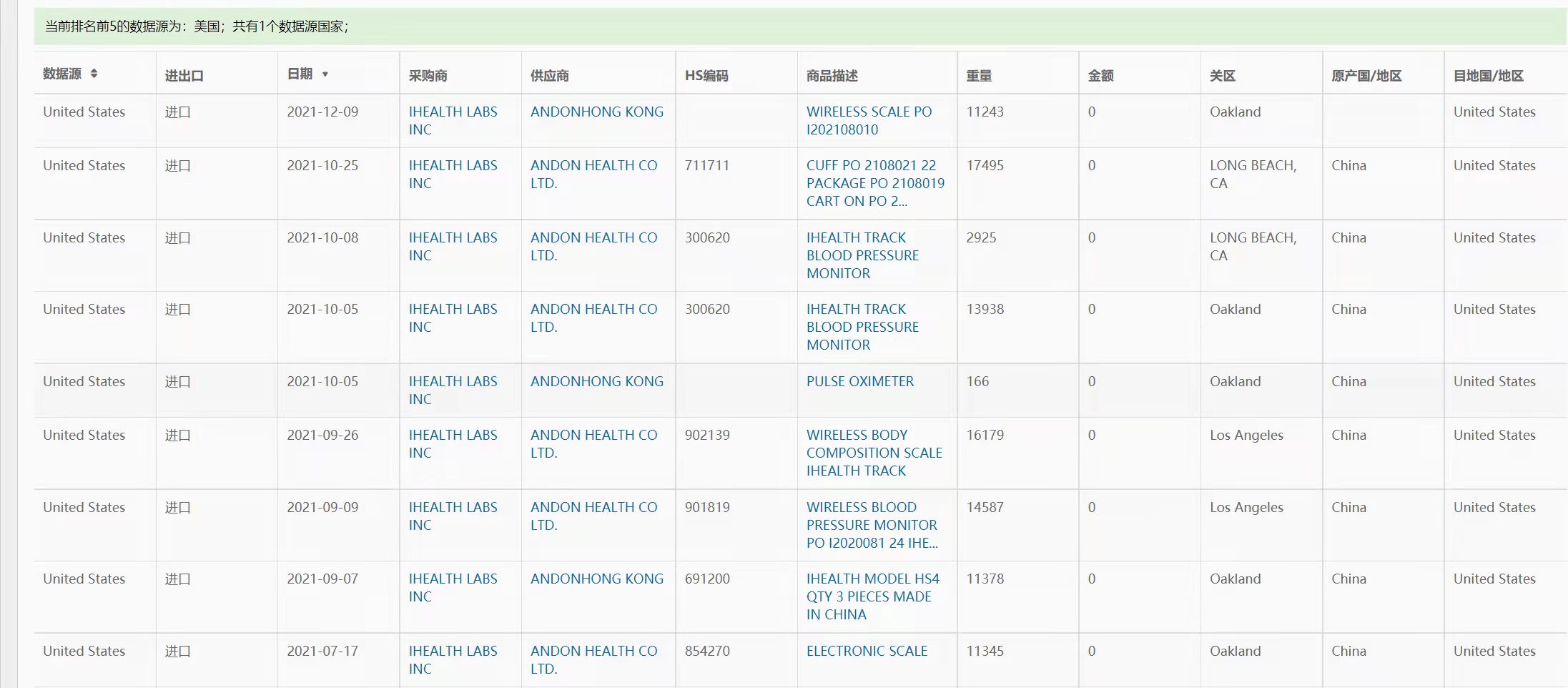Image resolution: width=1568 pixels, height=688 pixels.
Task: Select weight value 16179
Action: (985, 435)
